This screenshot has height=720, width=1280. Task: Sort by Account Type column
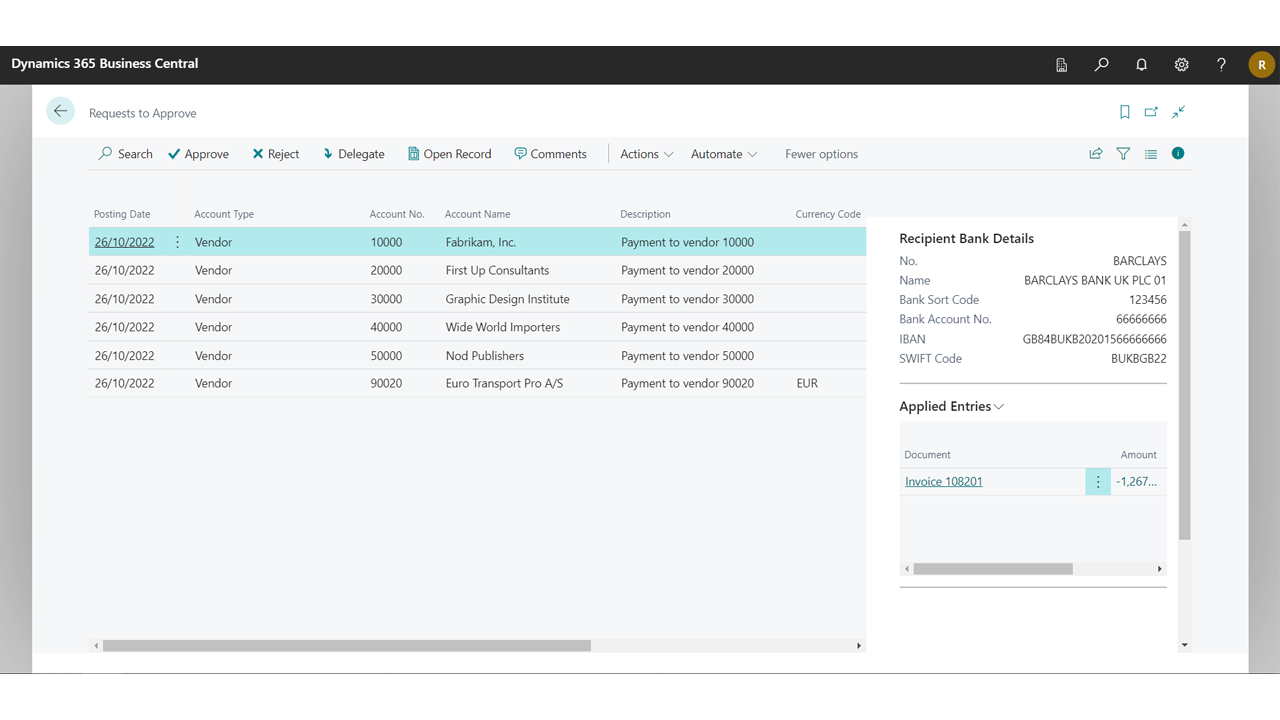tap(224, 214)
